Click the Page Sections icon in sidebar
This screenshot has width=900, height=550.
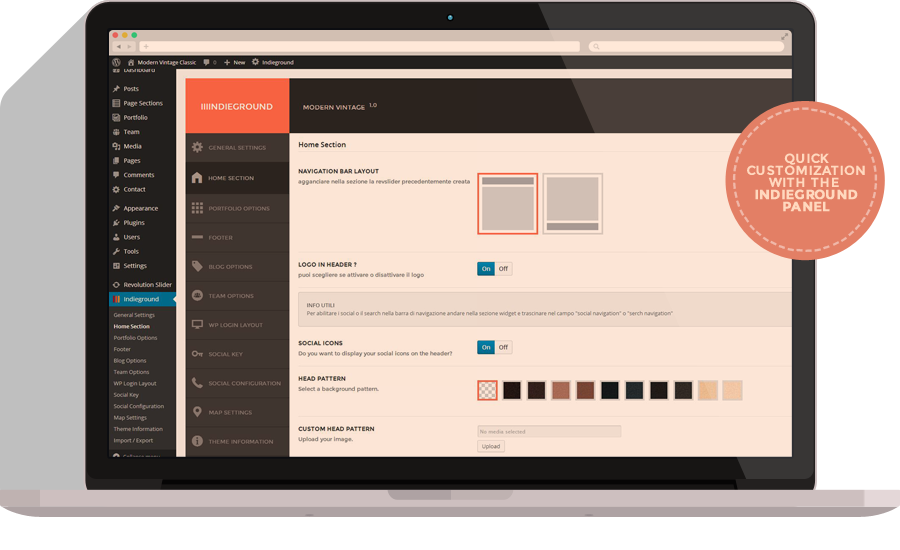tap(117, 103)
